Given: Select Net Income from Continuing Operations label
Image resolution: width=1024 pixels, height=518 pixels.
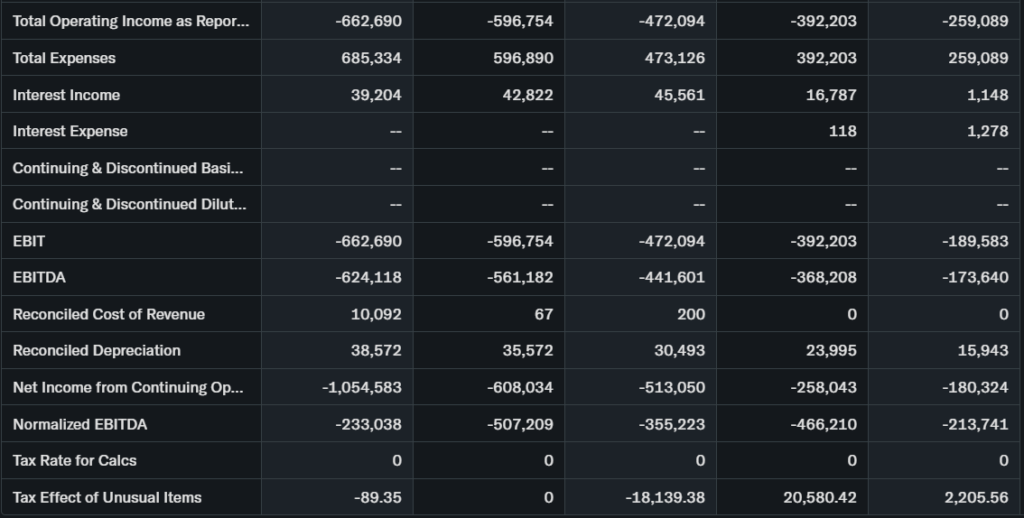Looking at the screenshot, I should coord(128,387).
